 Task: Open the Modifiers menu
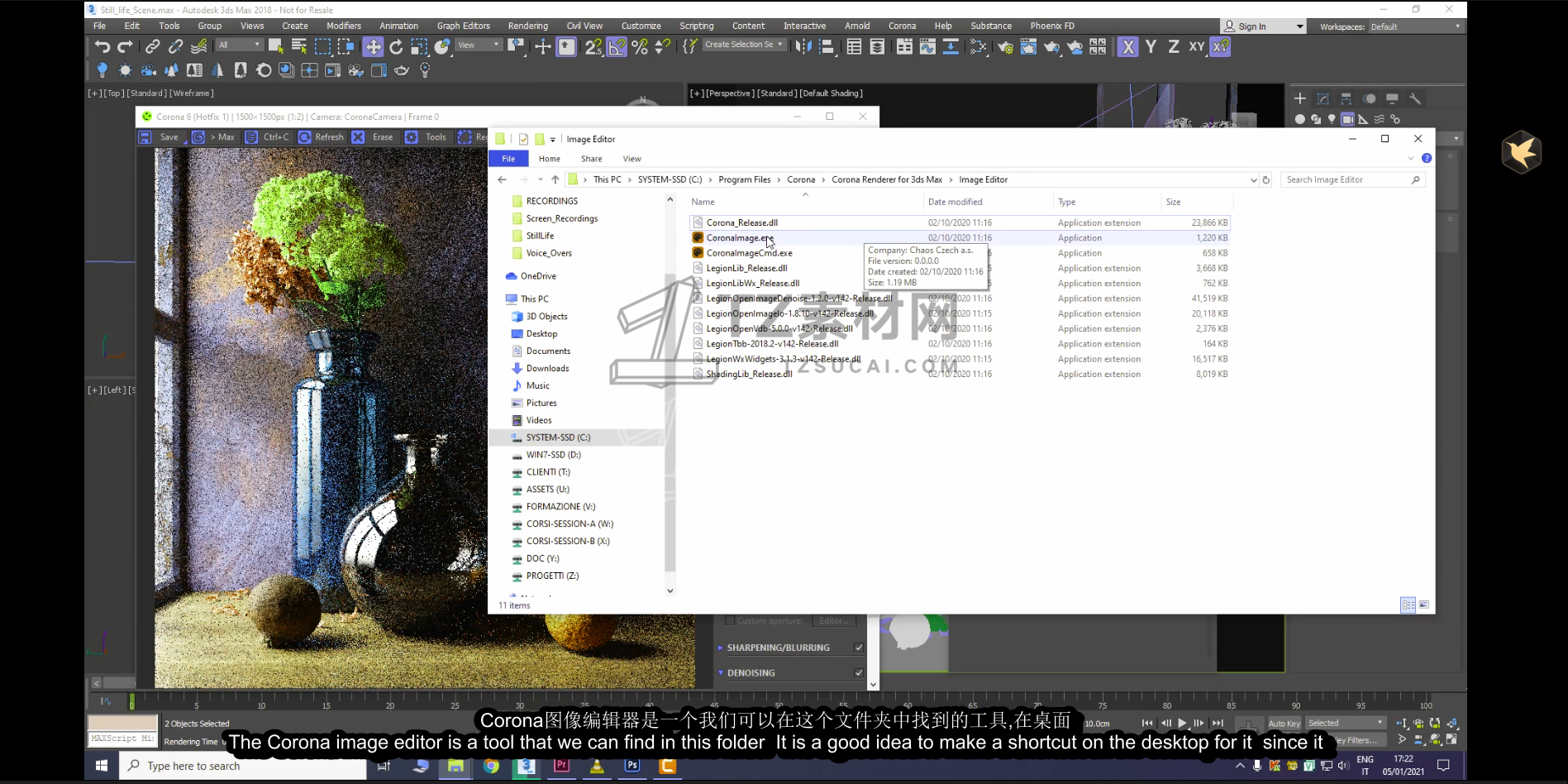click(344, 26)
